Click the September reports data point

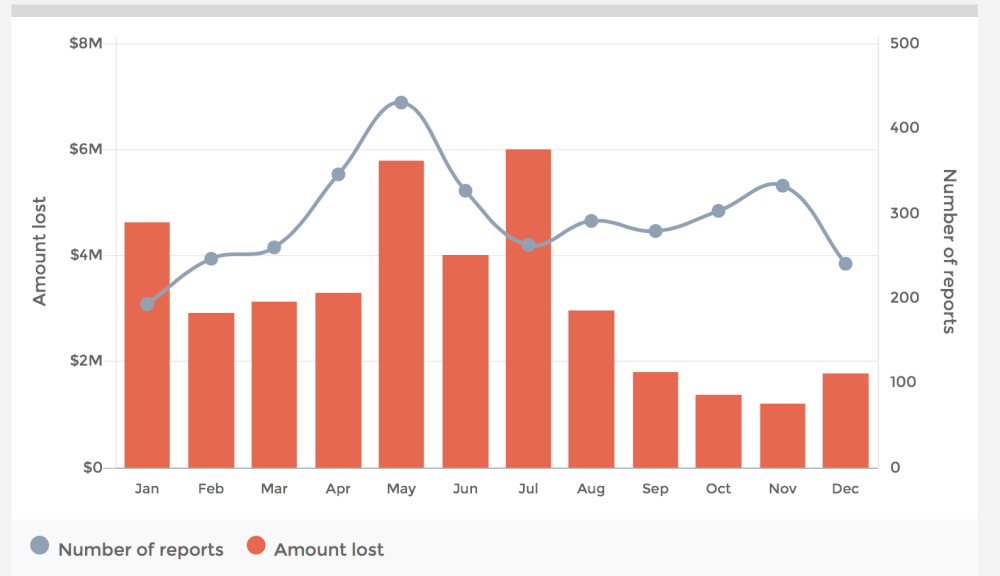tap(656, 231)
